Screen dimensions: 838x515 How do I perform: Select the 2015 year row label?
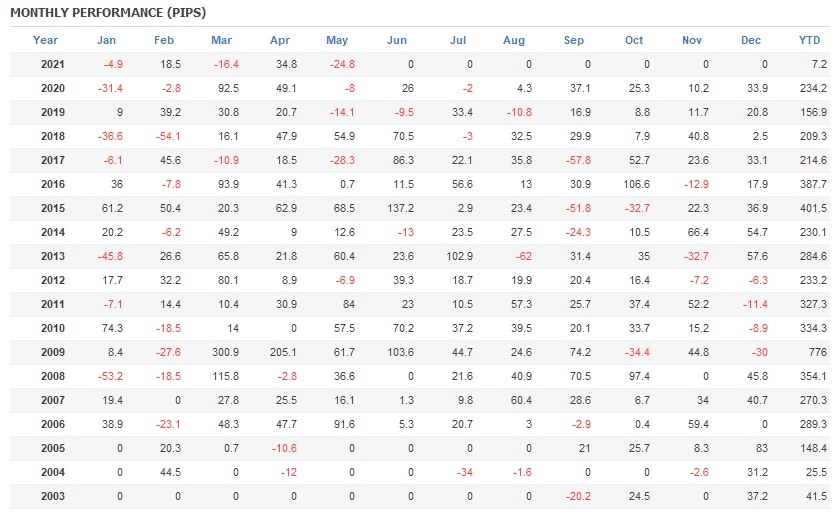pyautogui.click(x=52, y=208)
